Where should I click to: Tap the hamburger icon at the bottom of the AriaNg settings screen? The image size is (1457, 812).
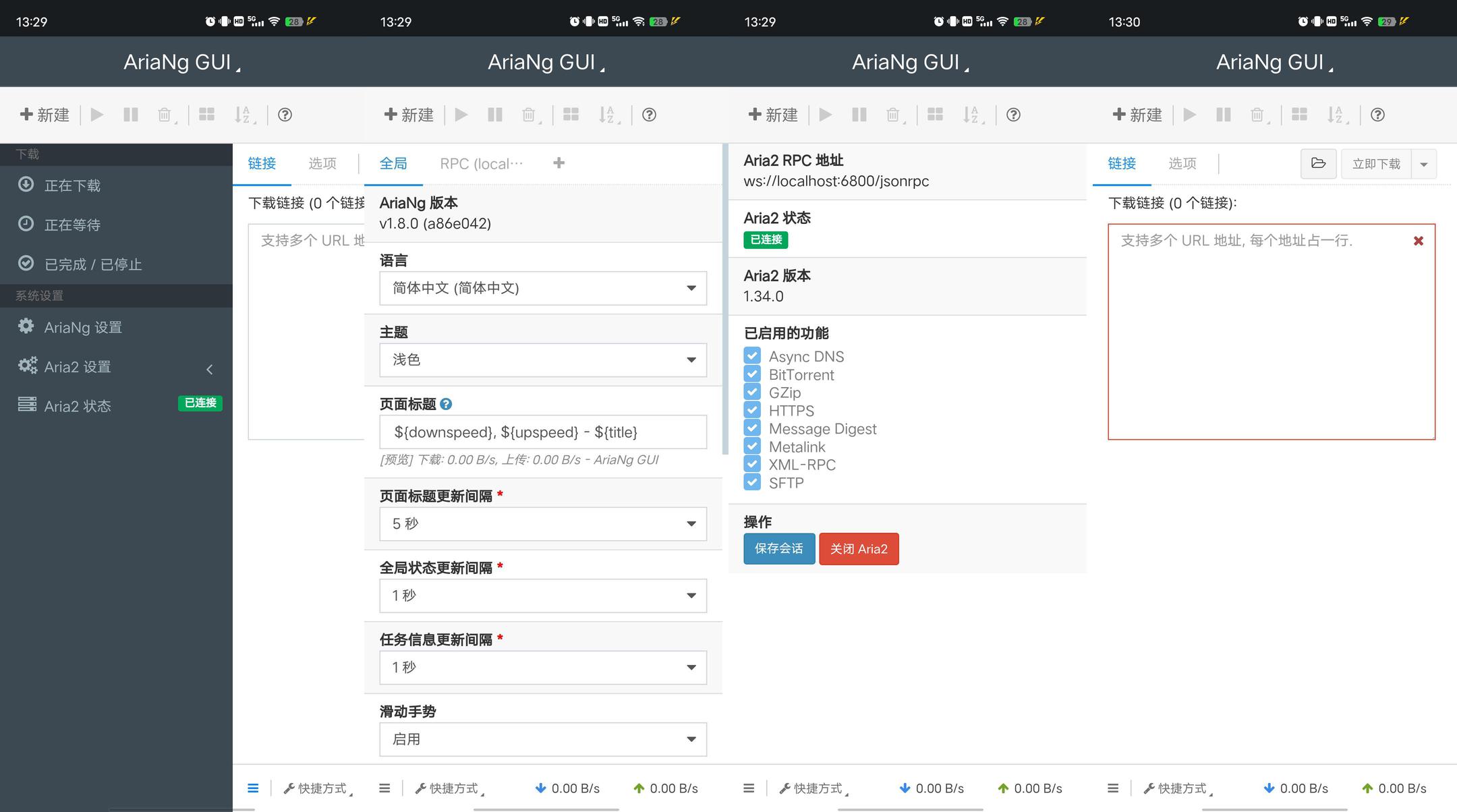click(x=384, y=788)
